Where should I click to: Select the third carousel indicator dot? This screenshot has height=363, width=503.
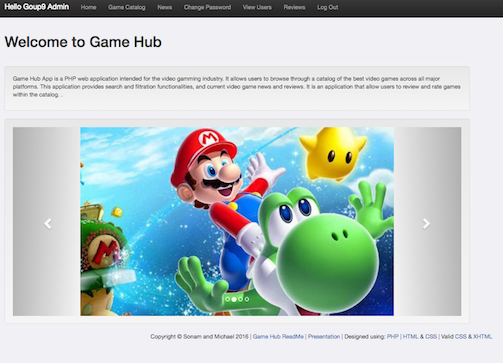tap(240, 299)
